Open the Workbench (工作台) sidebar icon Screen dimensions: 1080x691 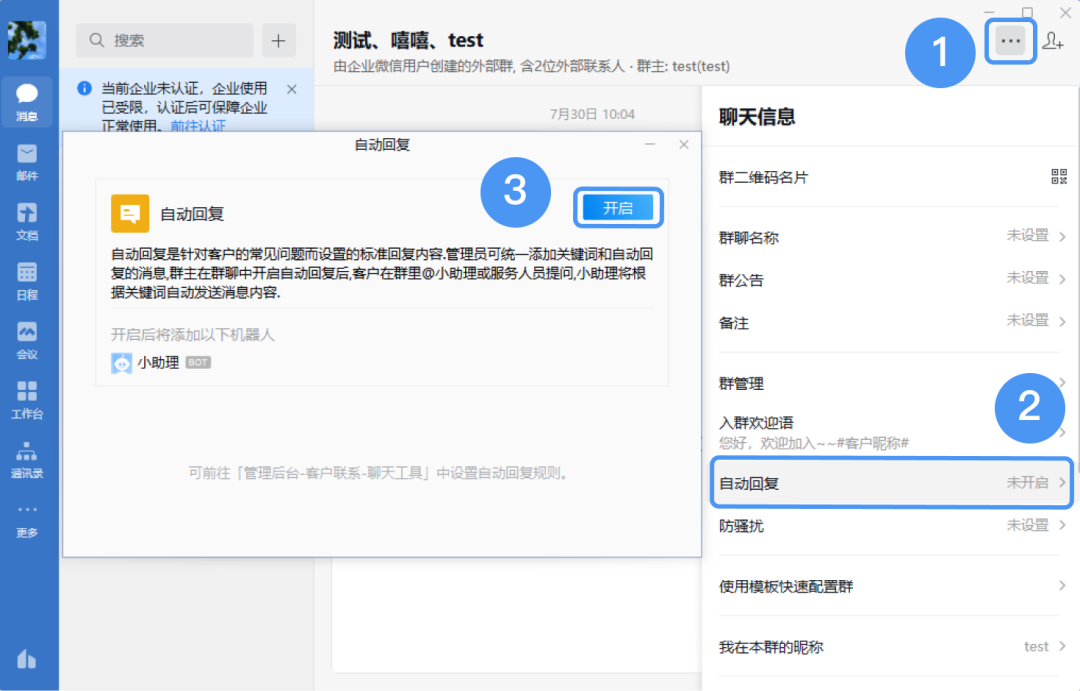click(x=27, y=398)
